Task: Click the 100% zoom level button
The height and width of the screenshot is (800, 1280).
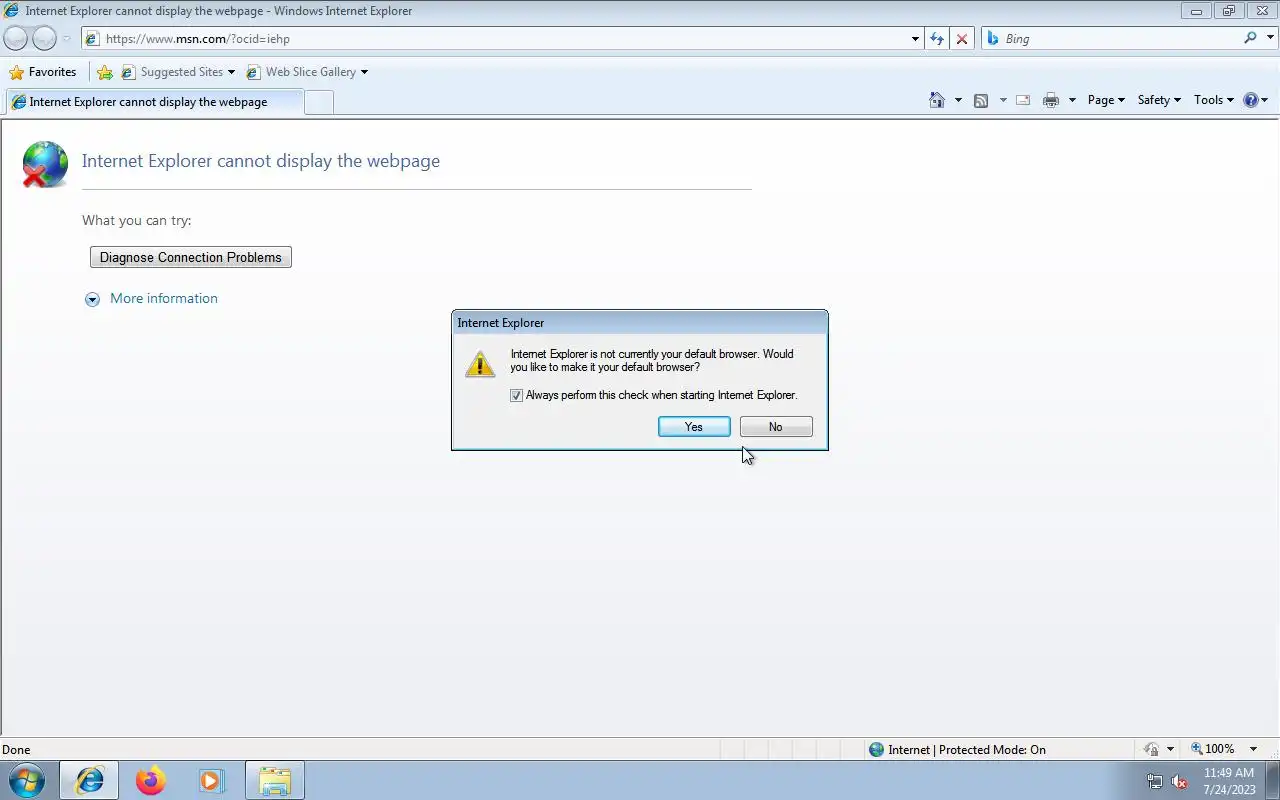Action: tap(1212, 749)
